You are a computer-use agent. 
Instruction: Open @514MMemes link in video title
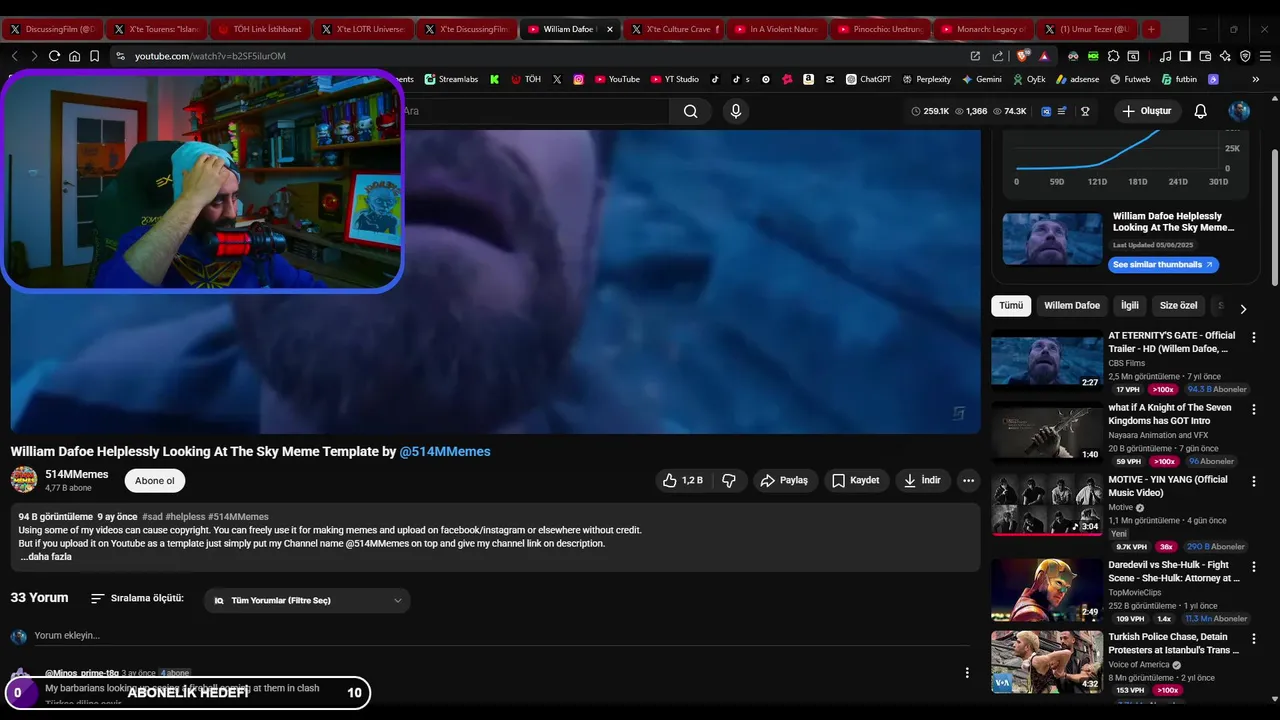point(445,452)
